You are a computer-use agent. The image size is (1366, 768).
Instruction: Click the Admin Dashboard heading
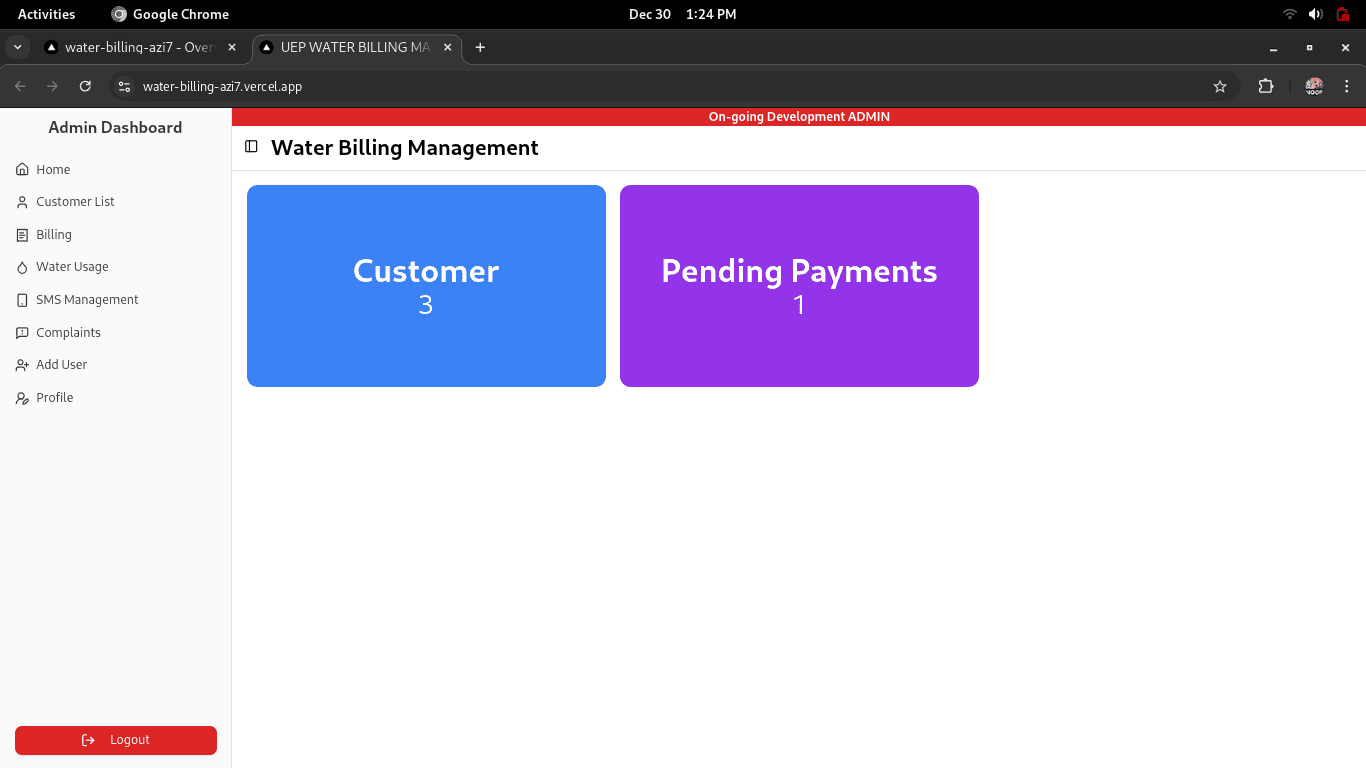coord(115,127)
